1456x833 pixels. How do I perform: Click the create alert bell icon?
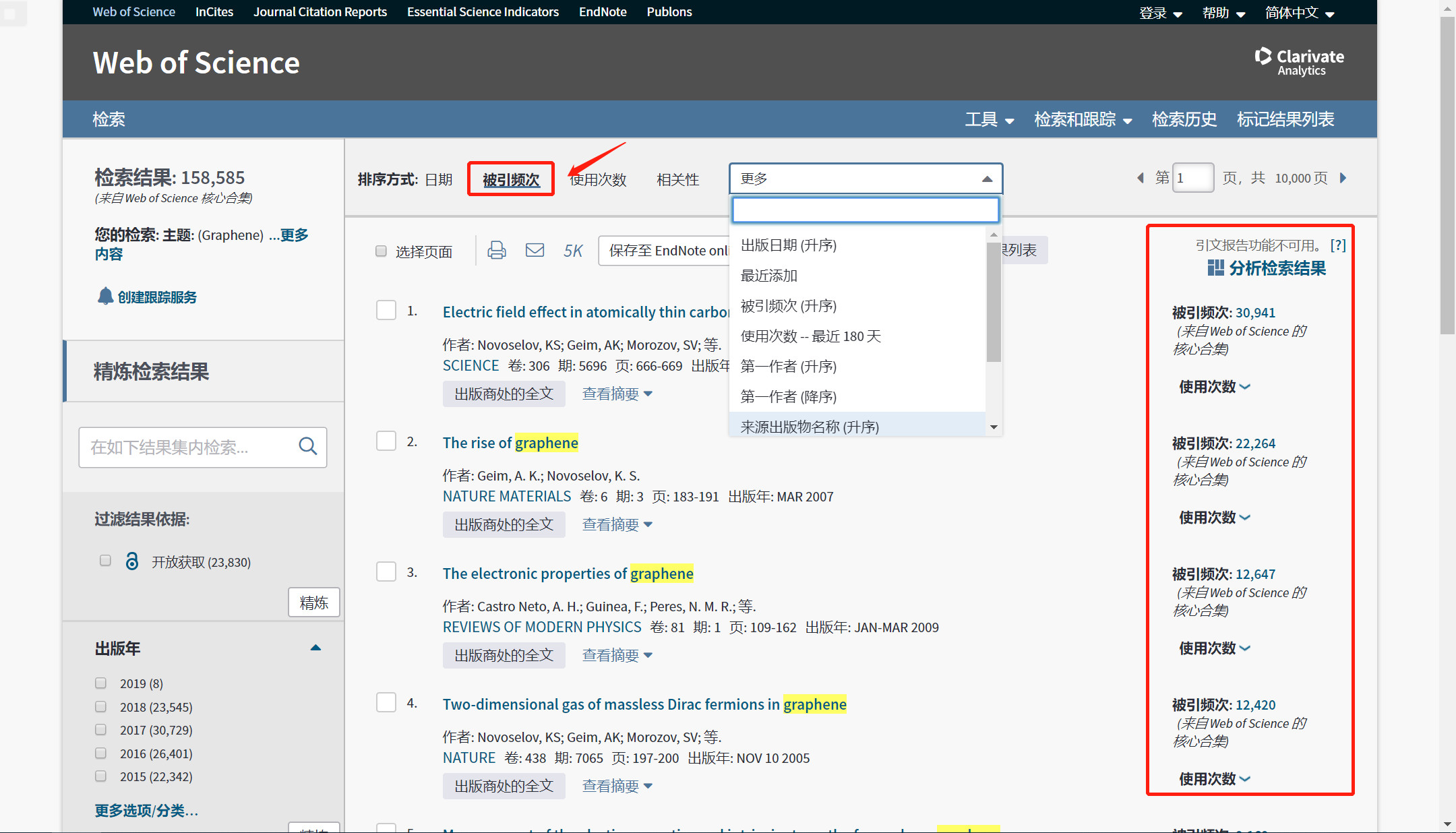pos(105,297)
